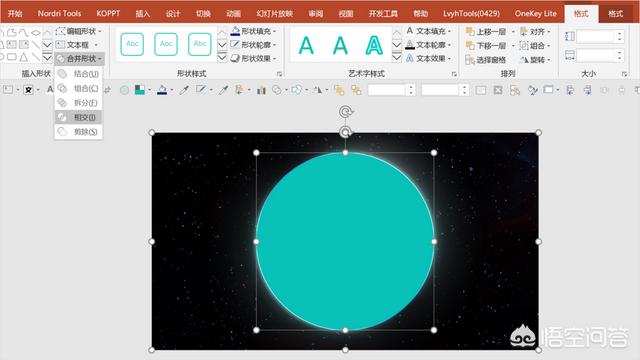Open the OneKey Lite tab
The width and height of the screenshot is (640, 360).
point(536,13)
